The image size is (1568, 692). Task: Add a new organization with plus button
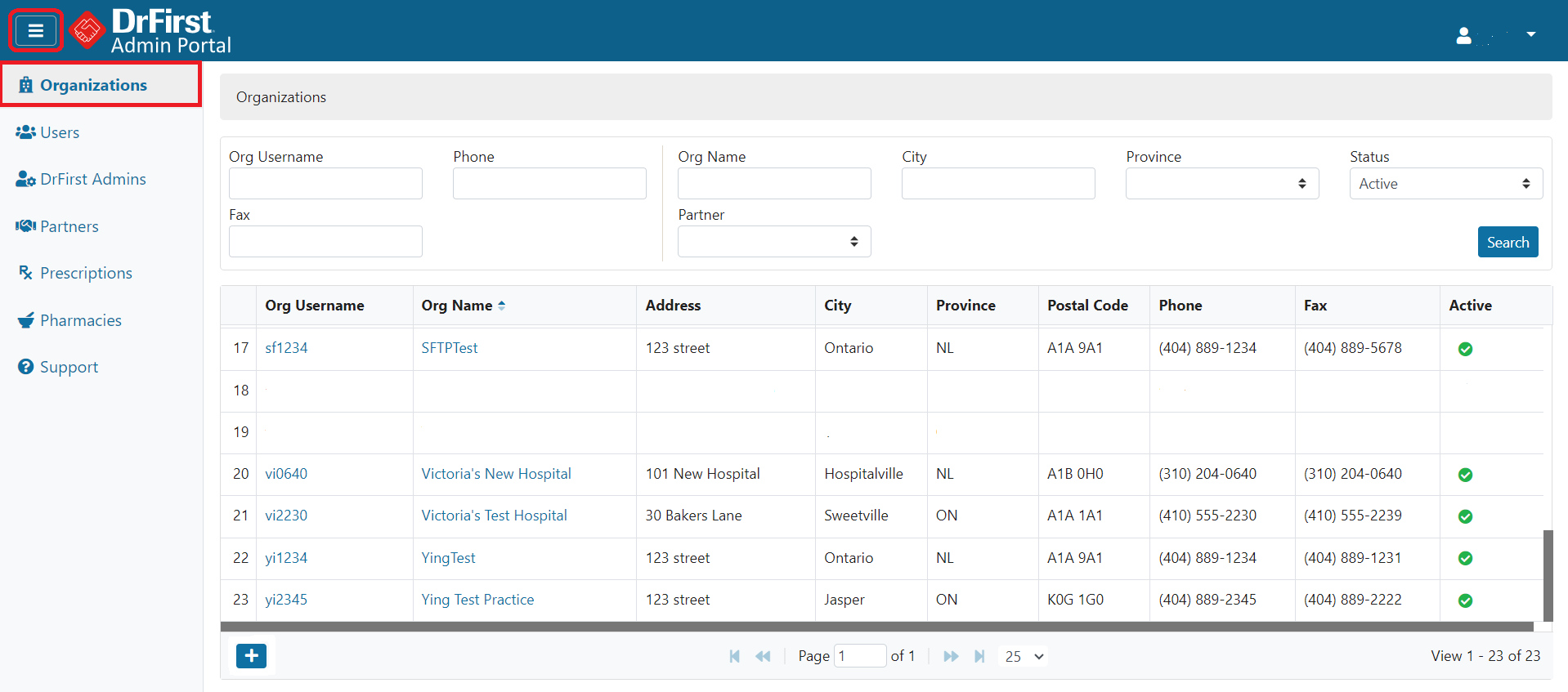pos(251,655)
